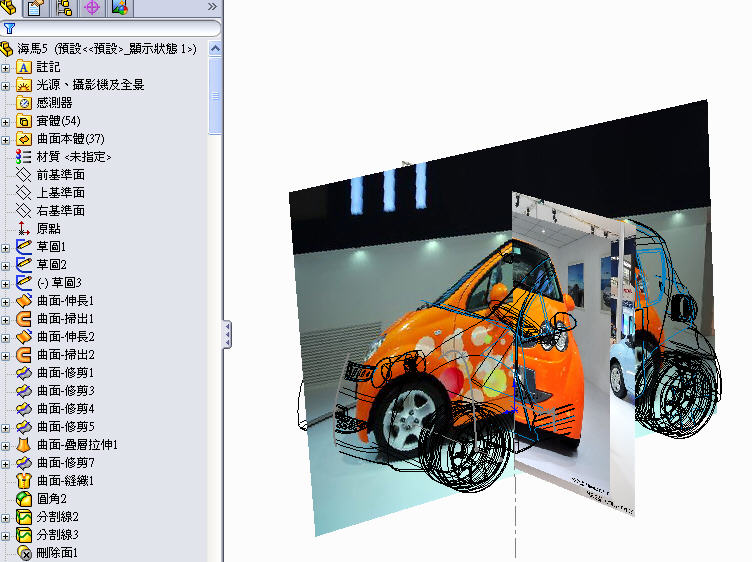
Task: Expand the 草圖1 sketch node
Action: point(5,248)
